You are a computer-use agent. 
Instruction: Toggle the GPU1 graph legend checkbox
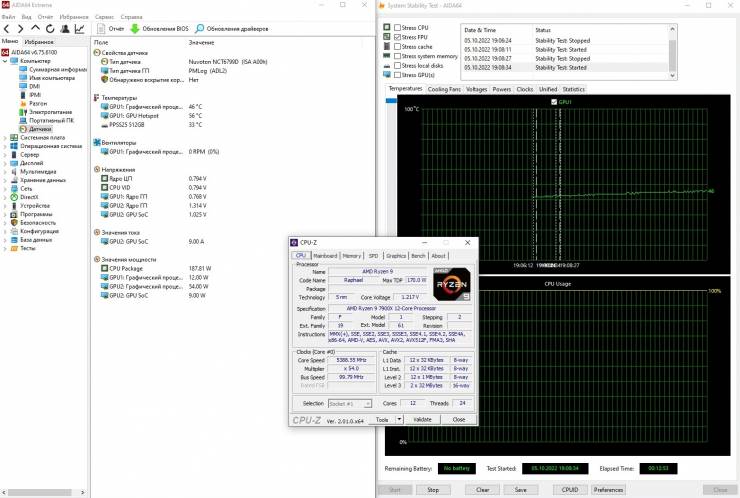pos(554,102)
